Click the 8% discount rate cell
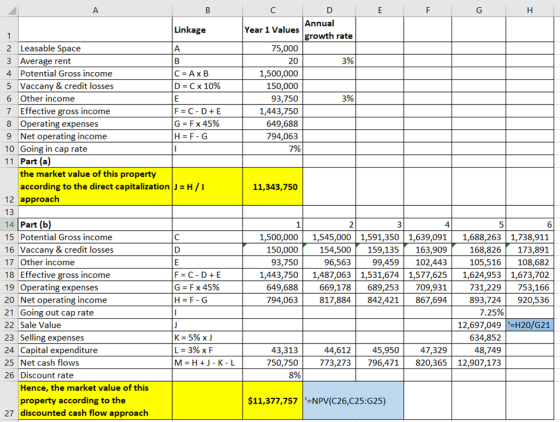The height and width of the screenshot is (422, 560). click(272, 375)
